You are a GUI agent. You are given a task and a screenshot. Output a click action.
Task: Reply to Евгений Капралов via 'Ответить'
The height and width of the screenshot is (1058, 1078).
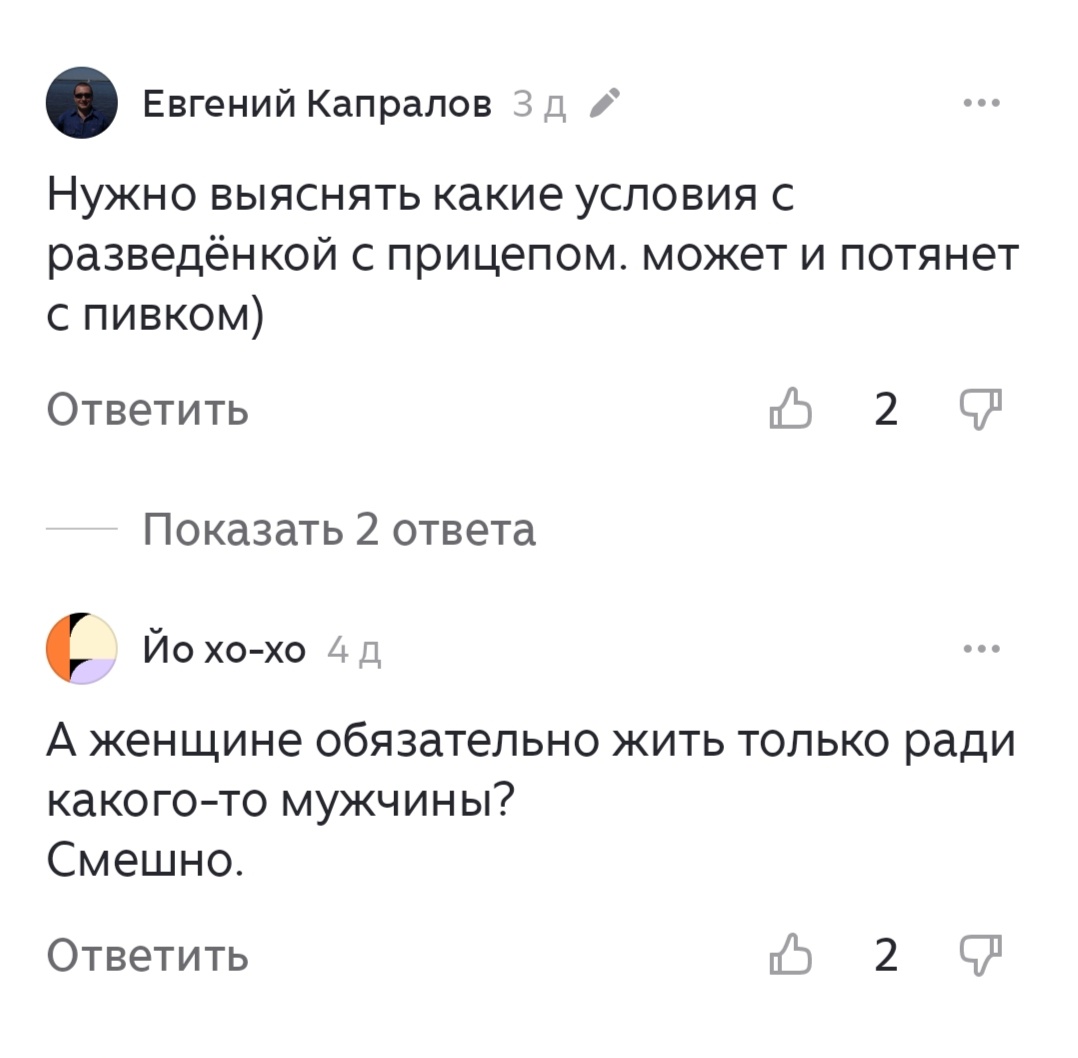click(147, 408)
